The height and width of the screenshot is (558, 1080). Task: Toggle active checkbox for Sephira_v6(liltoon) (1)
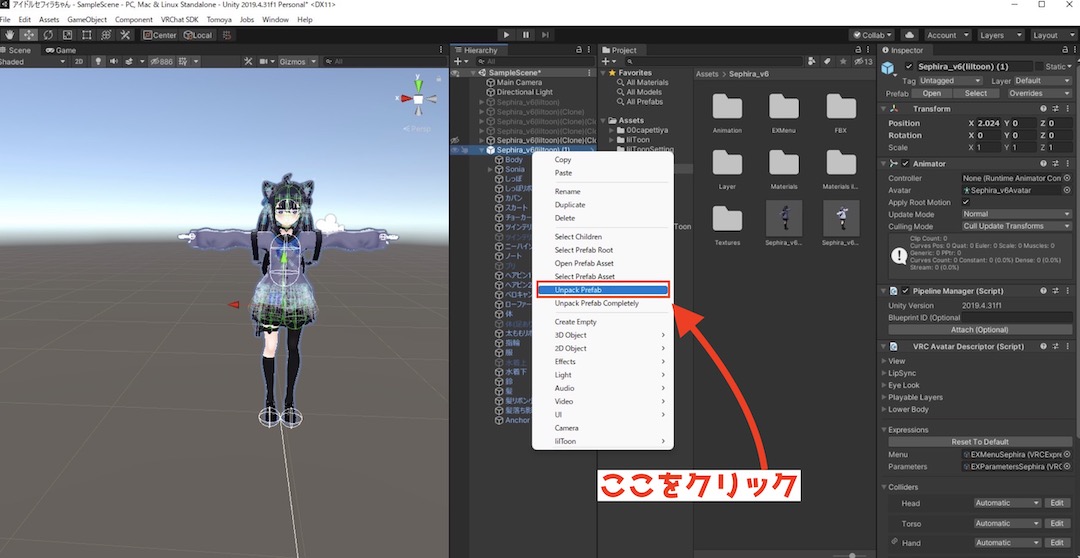[908, 67]
